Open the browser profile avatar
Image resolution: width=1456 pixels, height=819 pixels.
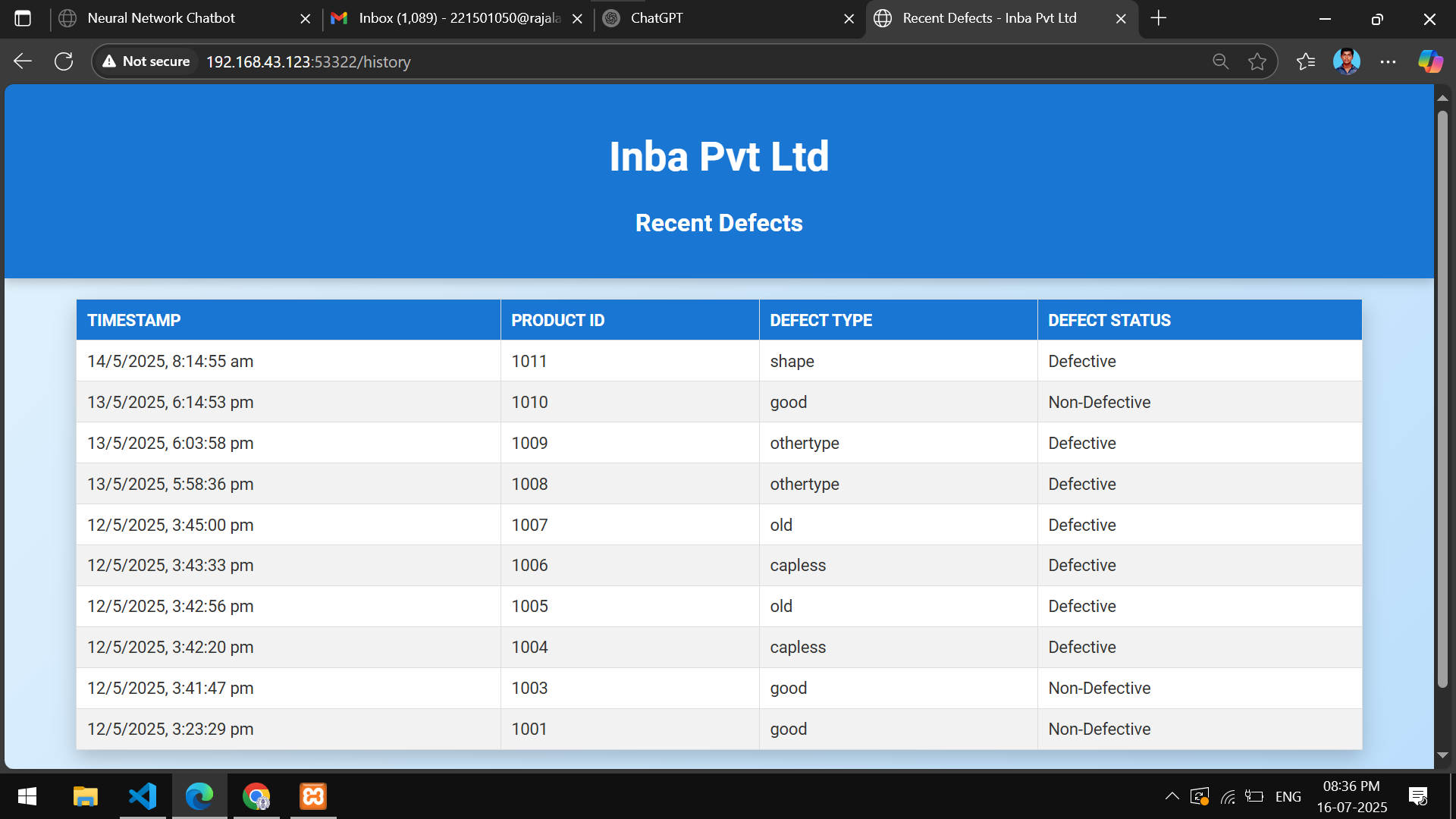point(1347,61)
